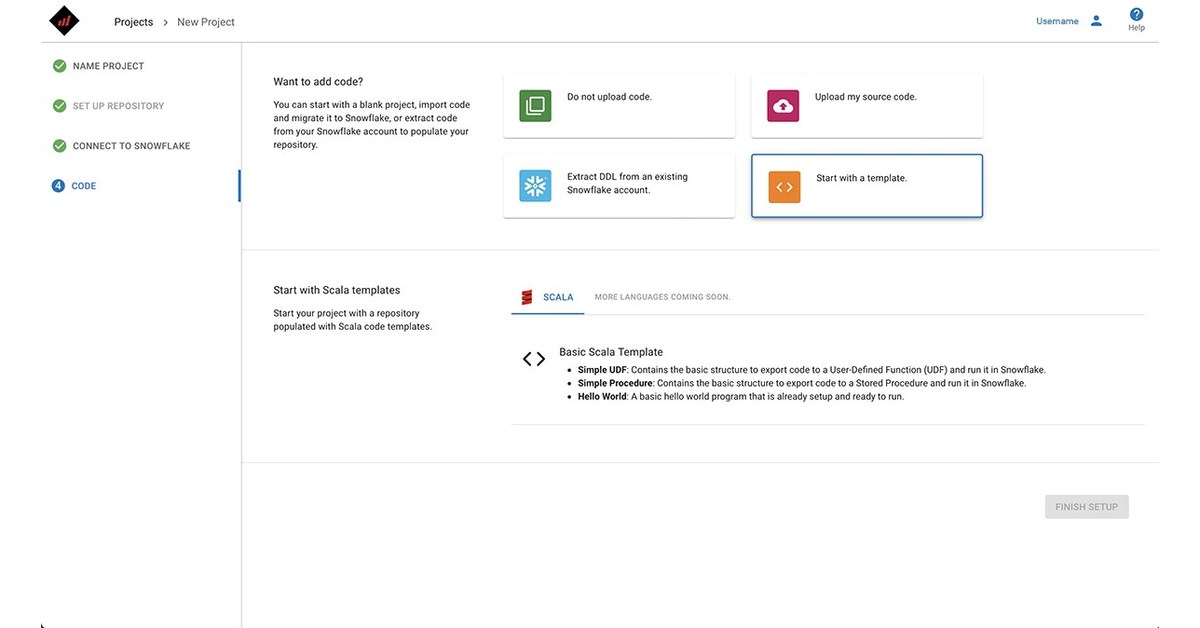
Task: Select the Snowflake icon for DDL extraction
Action: 535,185
